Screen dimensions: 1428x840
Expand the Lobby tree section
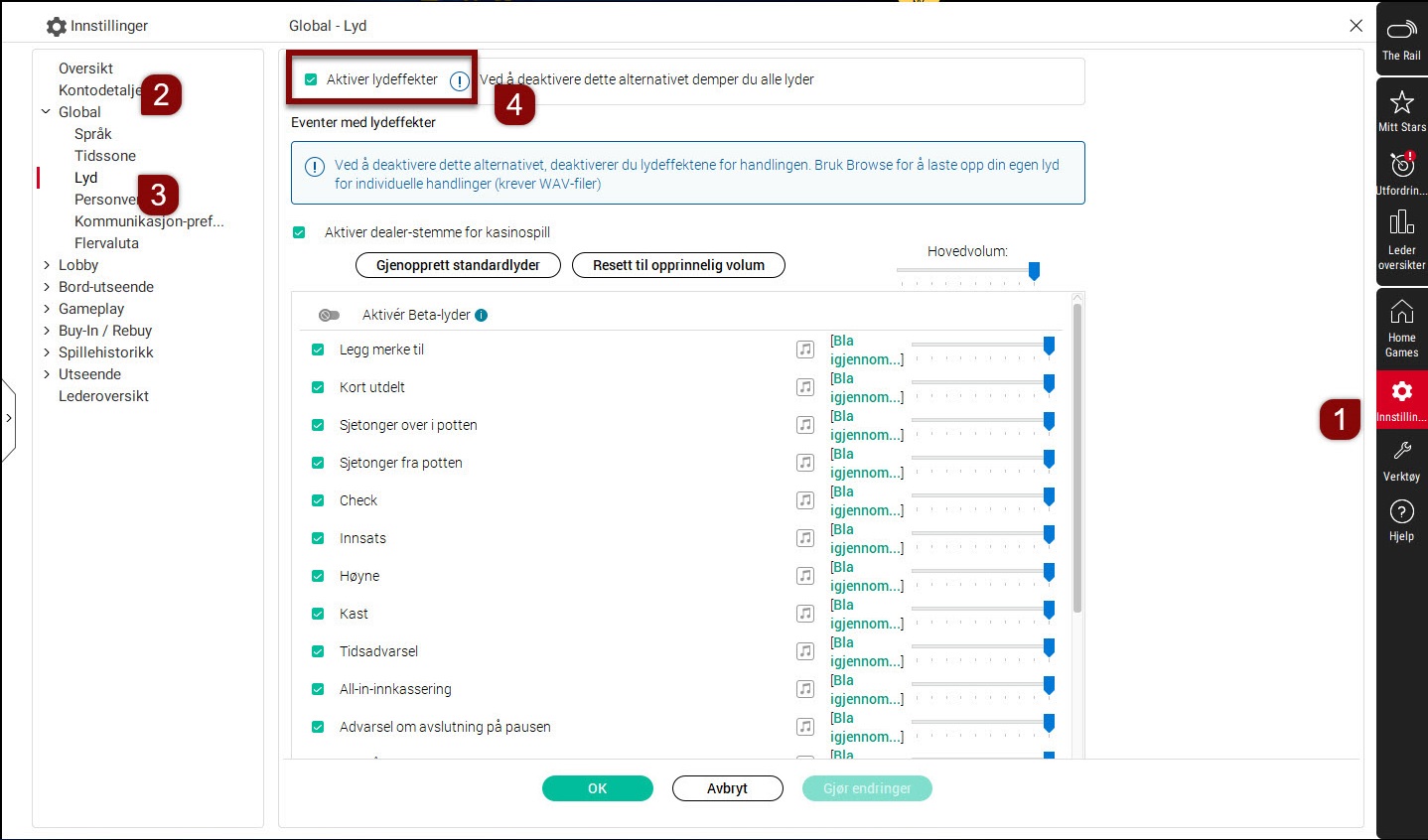point(47,265)
